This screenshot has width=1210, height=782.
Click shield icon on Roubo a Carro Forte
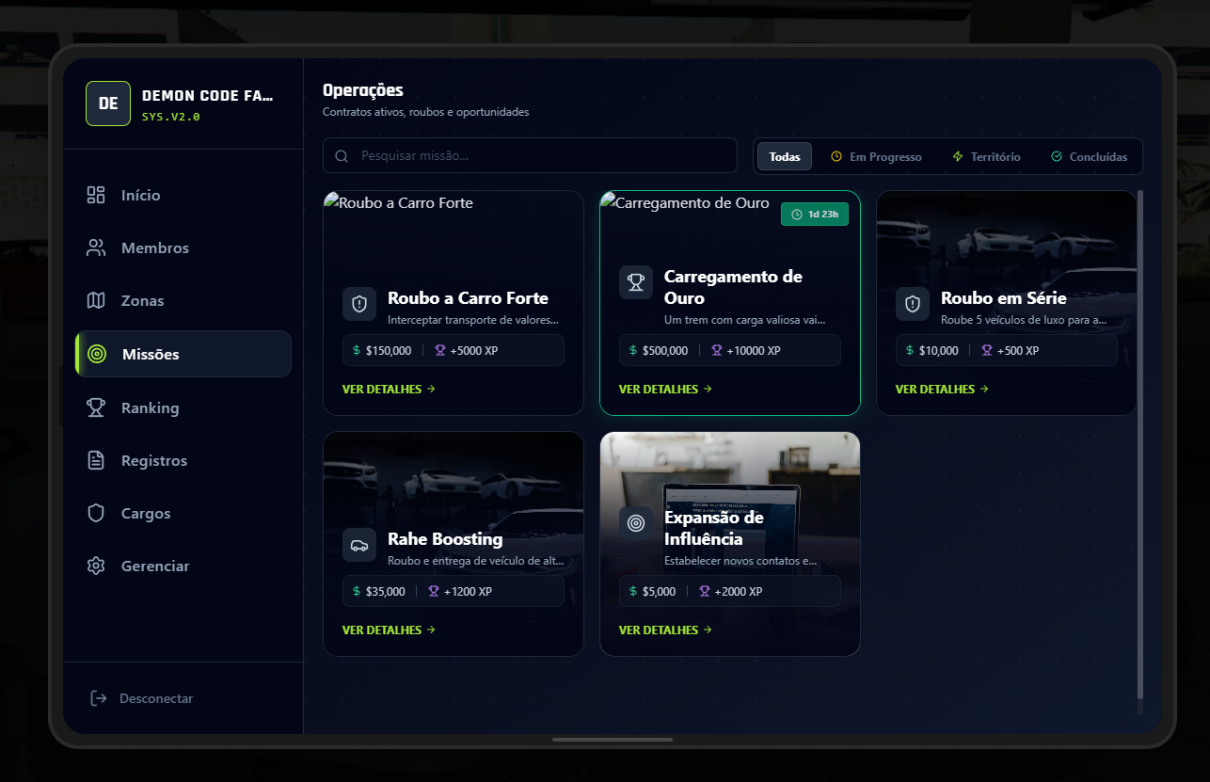pyautogui.click(x=359, y=304)
